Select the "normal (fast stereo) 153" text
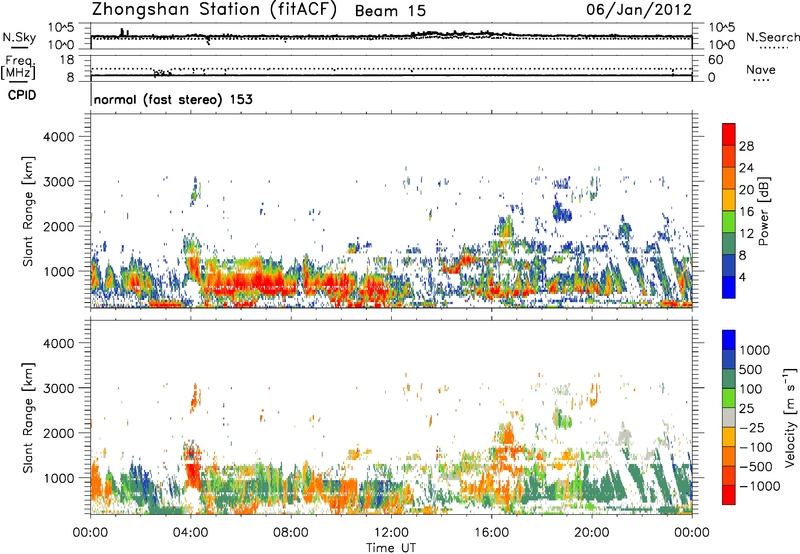This screenshot has height=554, width=800. 173,99
